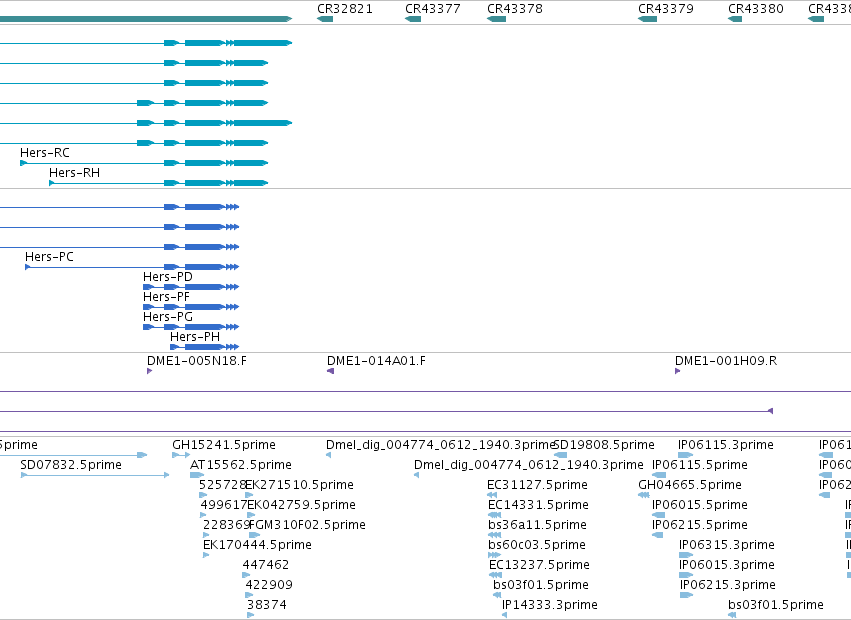
Task: Click Dmel_dig_004774_0612_1940.3prime label beside IP06115.5prime
Action: click(529, 465)
